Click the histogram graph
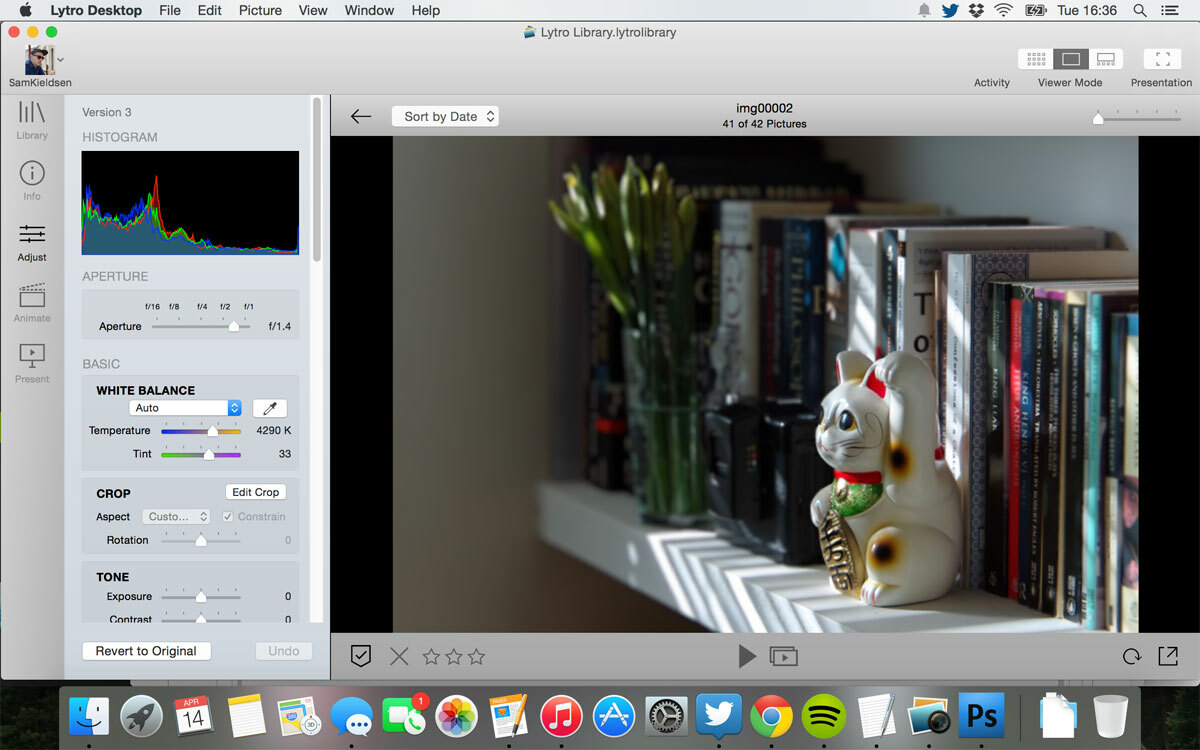The width and height of the screenshot is (1200, 750). pos(190,203)
